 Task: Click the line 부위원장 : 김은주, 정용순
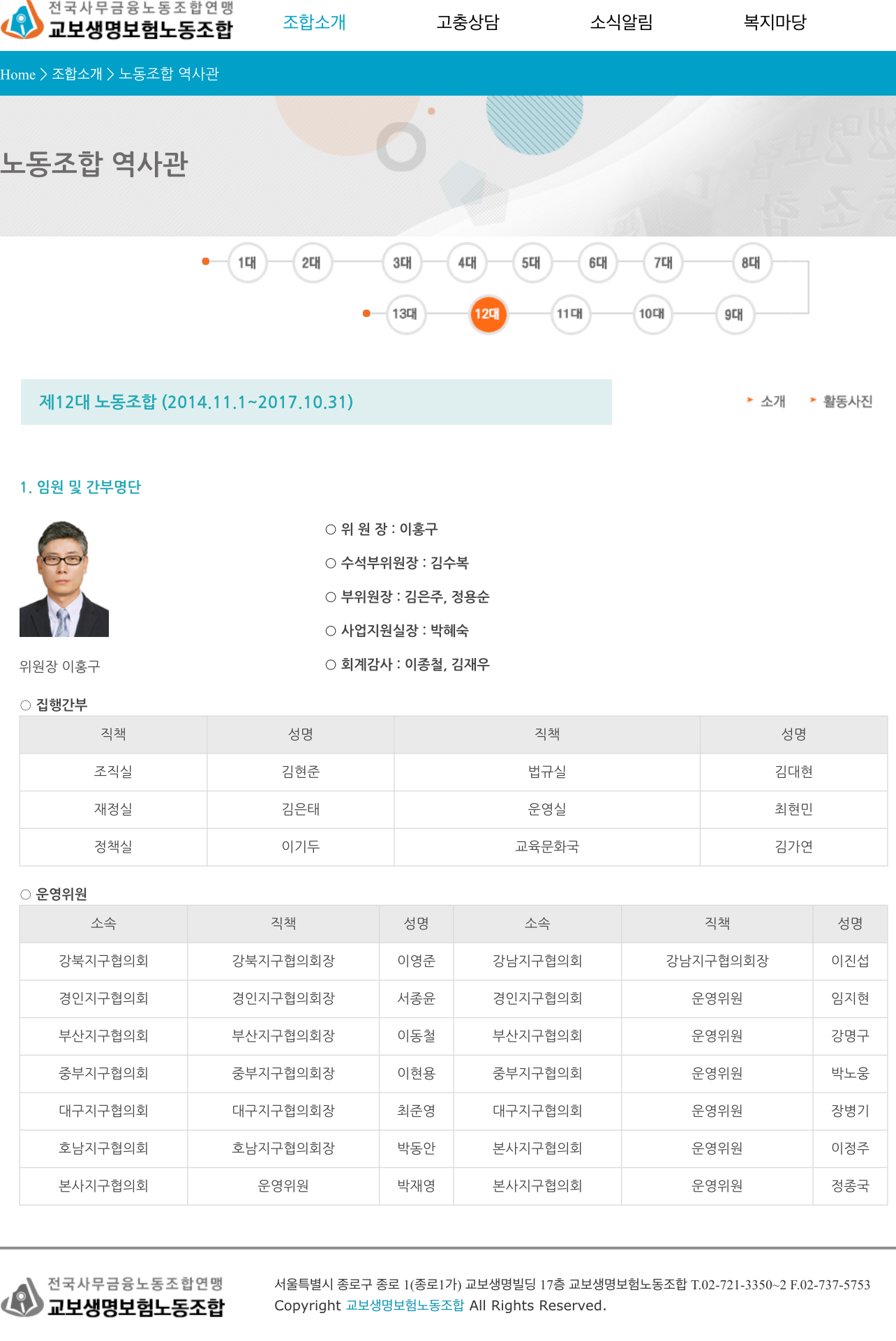(x=408, y=597)
